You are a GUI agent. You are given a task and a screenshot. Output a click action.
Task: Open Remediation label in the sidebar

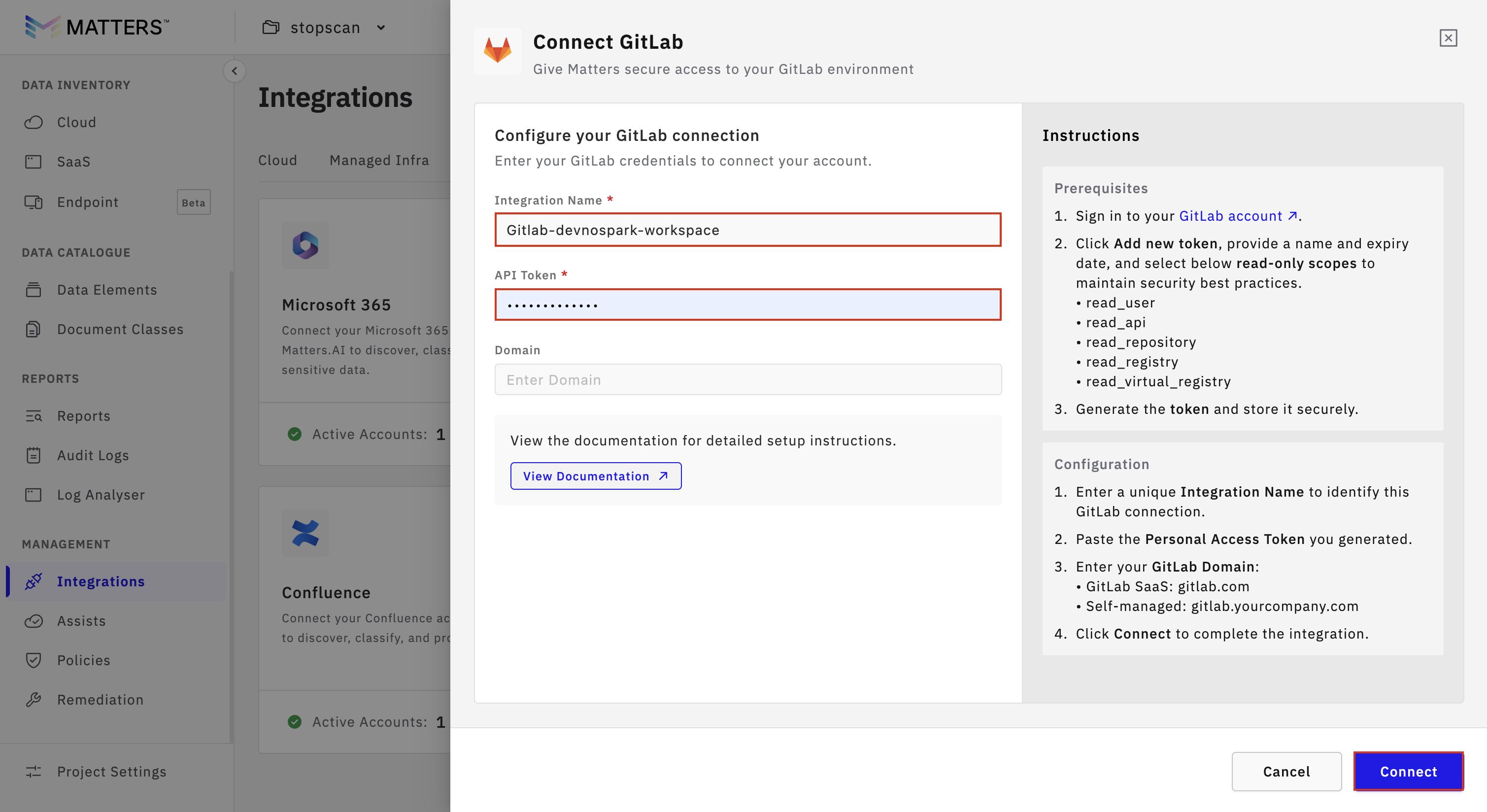101,700
